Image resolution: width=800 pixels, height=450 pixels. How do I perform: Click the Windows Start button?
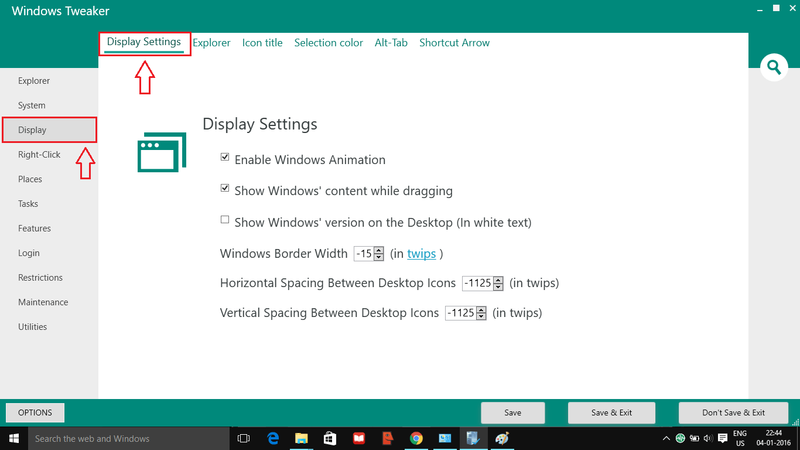tap(14, 438)
